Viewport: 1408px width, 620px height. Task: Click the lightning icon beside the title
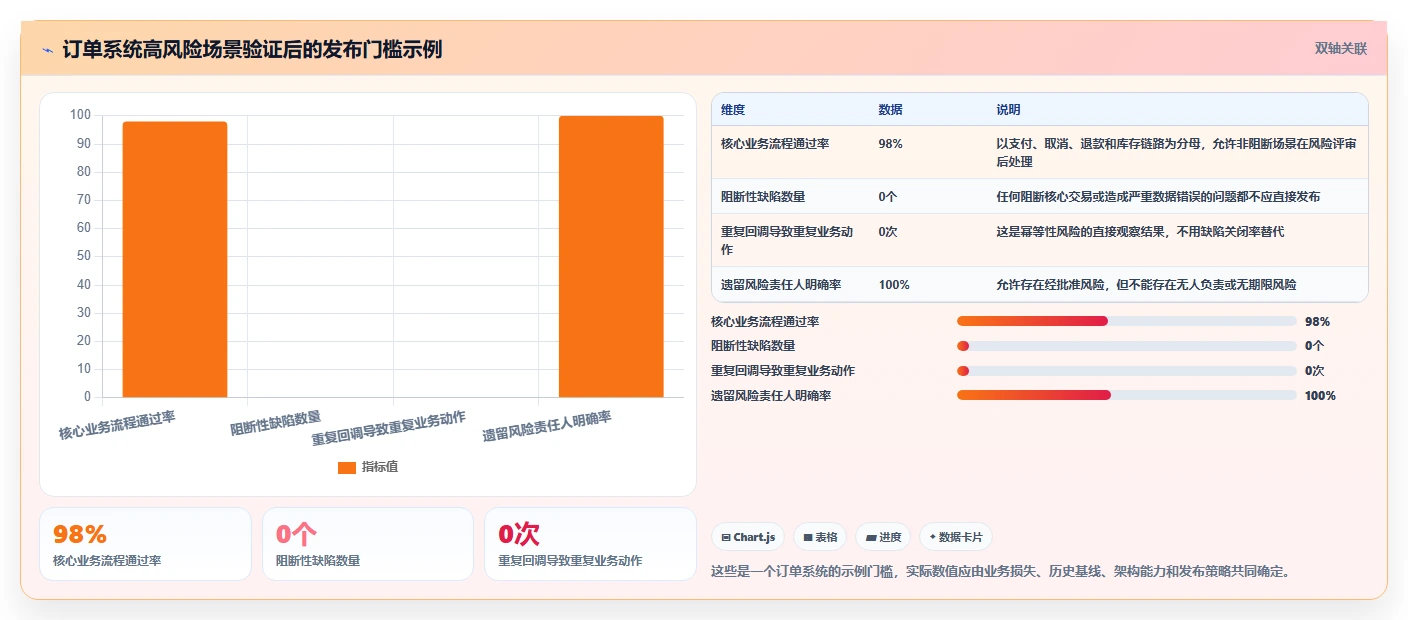click(47, 50)
